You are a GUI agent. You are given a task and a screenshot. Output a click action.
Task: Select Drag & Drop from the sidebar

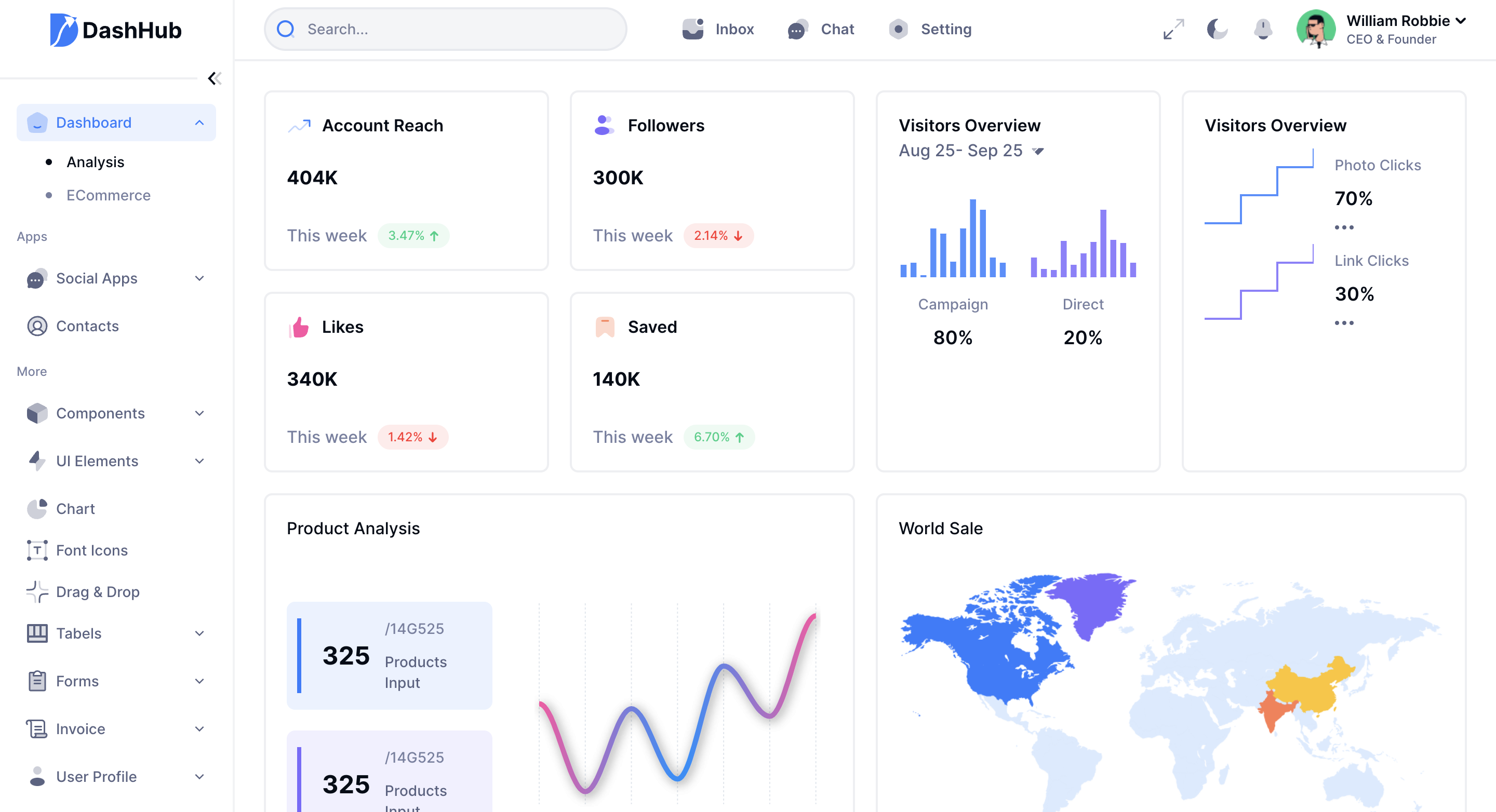pos(98,591)
